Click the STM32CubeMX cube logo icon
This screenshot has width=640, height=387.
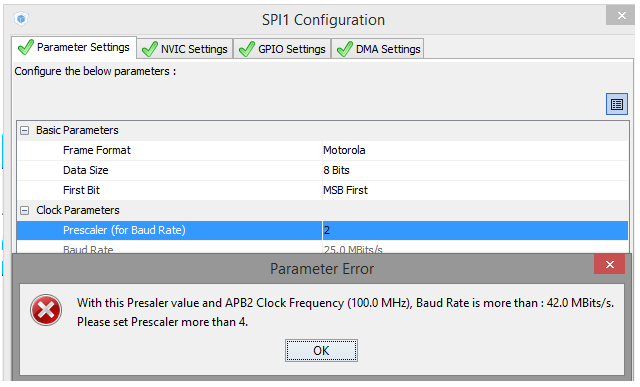(21, 19)
